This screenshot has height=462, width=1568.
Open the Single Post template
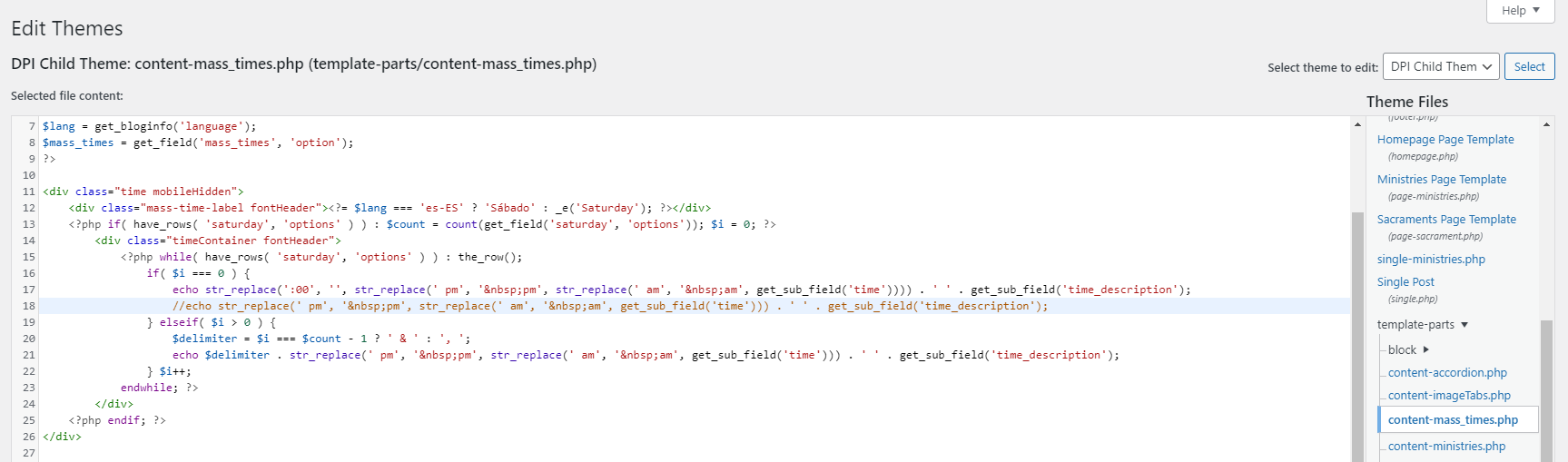(1405, 282)
